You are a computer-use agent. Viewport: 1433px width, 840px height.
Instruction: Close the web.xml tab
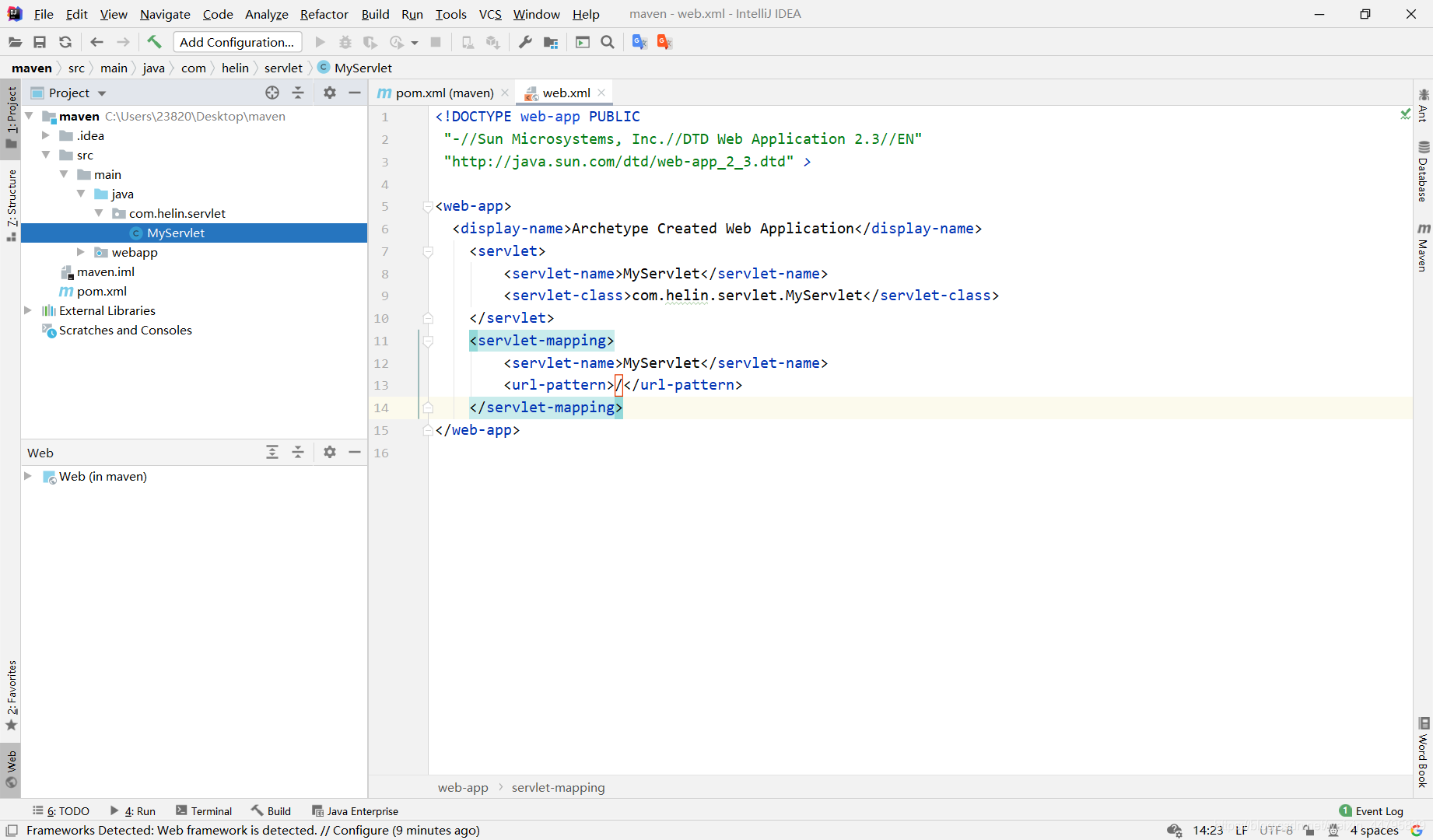[601, 93]
